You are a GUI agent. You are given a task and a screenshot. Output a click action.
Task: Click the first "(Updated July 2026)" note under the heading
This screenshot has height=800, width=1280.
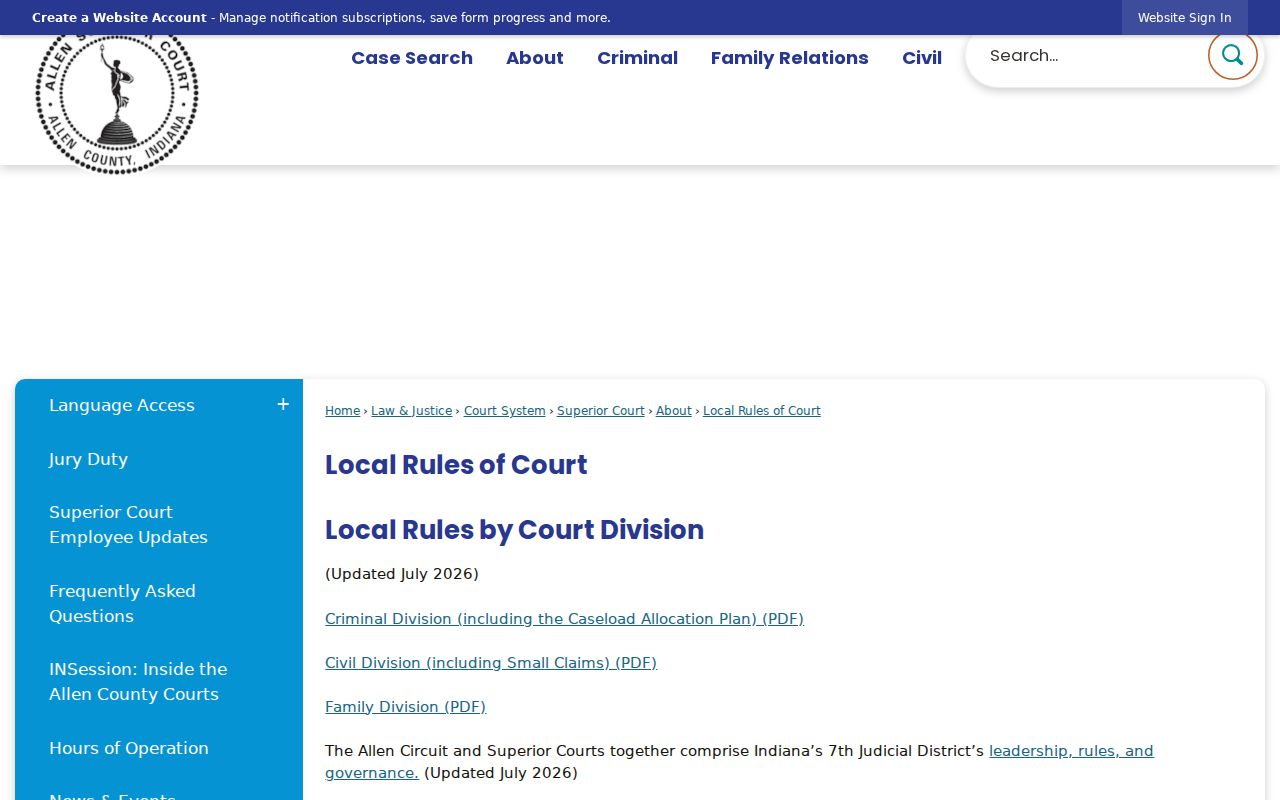pos(402,574)
